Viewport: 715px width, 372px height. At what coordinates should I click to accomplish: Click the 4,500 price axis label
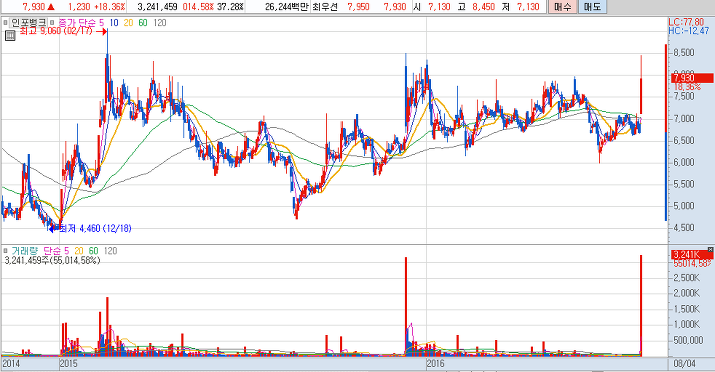pos(684,227)
